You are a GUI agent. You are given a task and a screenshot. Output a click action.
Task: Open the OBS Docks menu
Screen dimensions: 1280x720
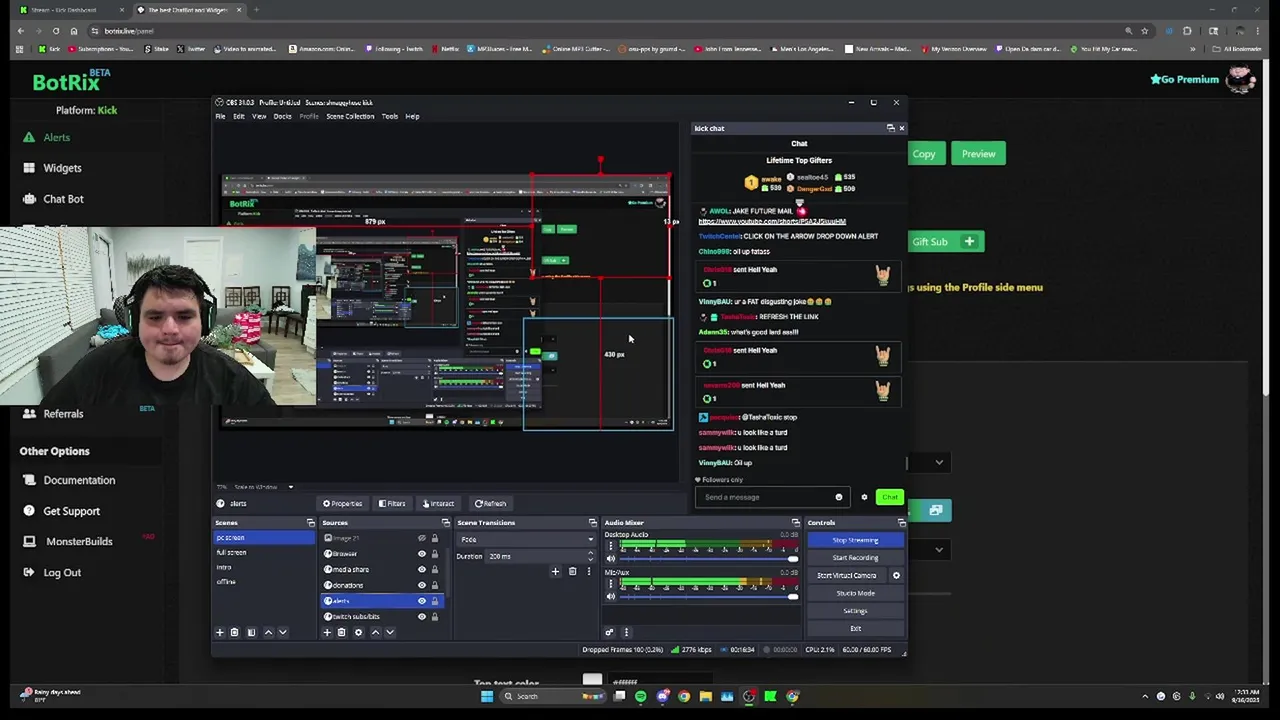283,116
